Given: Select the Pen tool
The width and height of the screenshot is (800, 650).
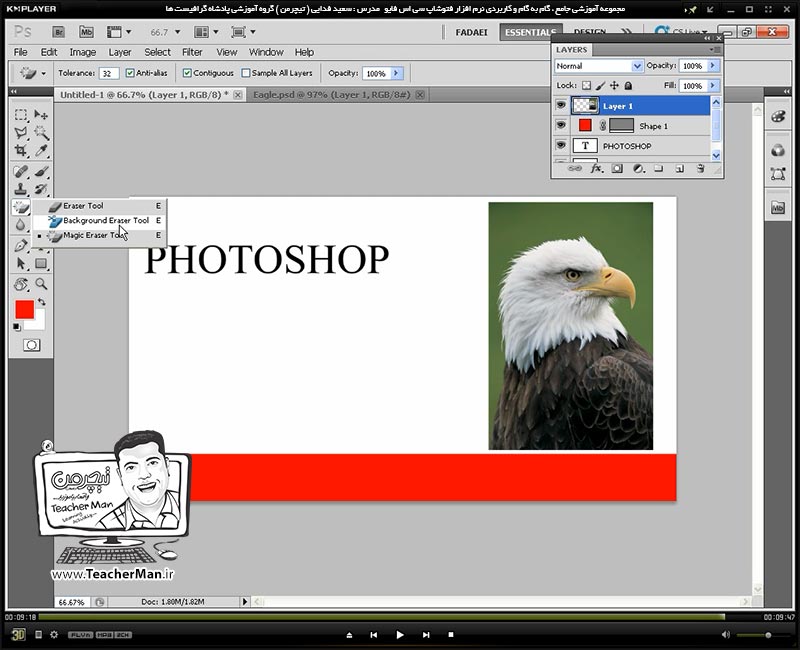Looking at the screenshot, I should [x=21, y=245].
